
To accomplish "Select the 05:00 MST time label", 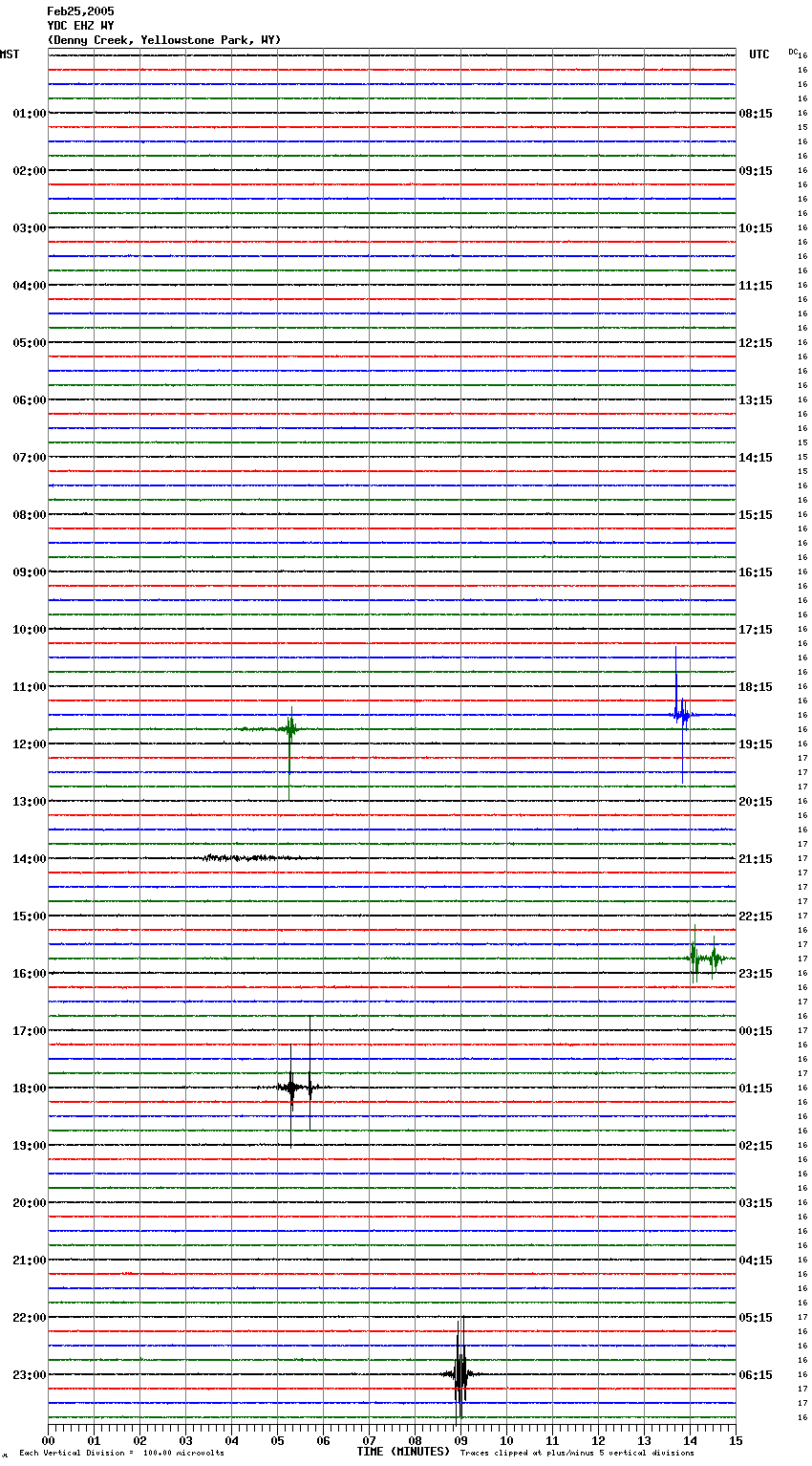I will tap(29, 343).
